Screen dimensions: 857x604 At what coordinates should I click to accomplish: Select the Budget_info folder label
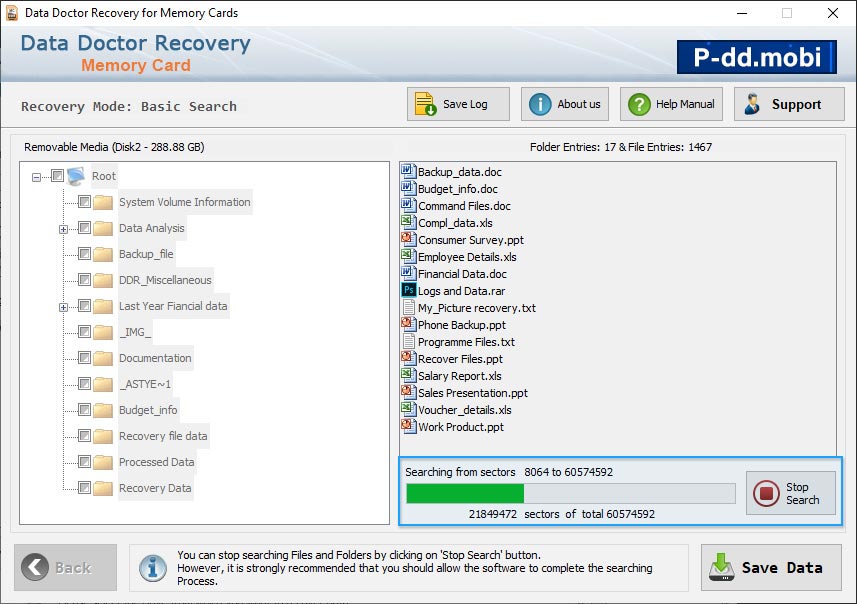[148, 410]
